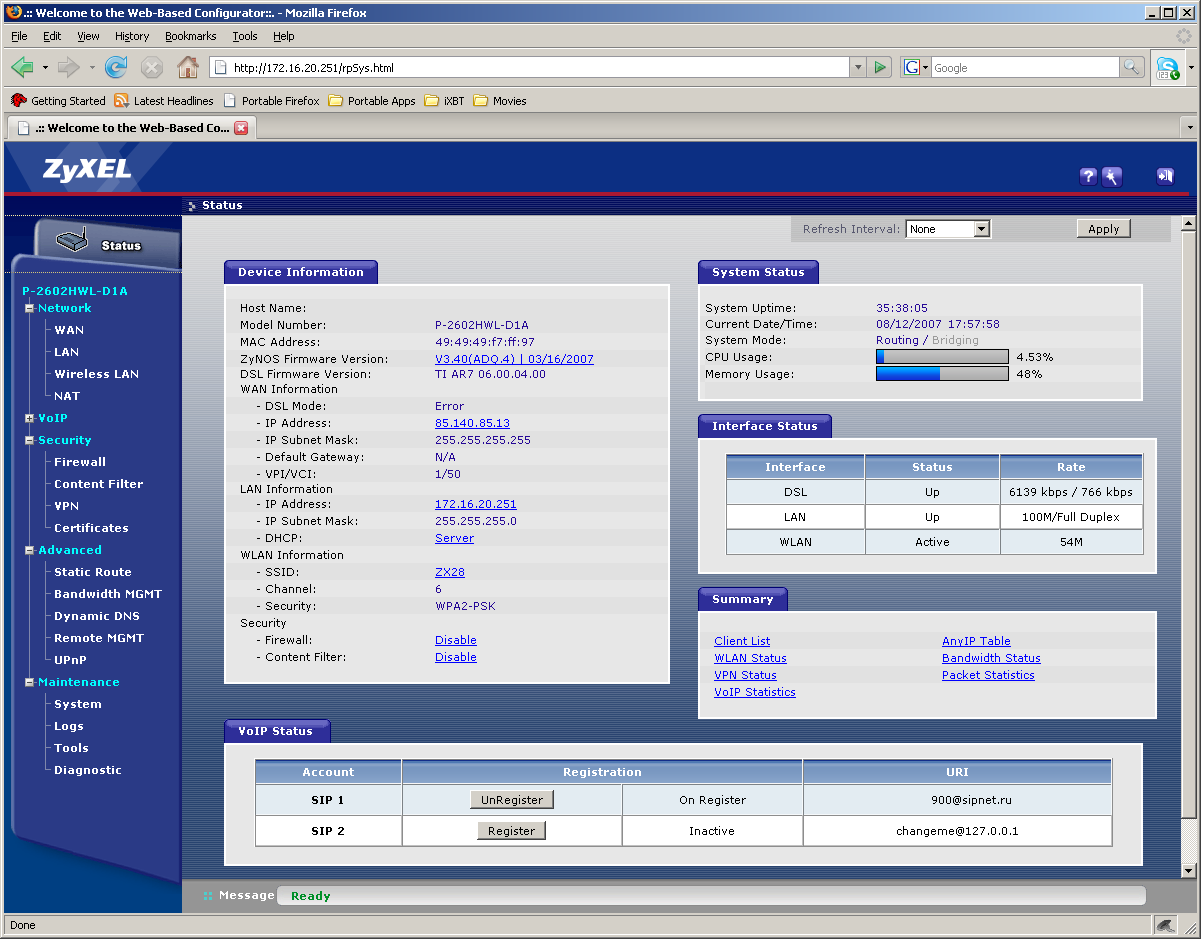
Task: Click the search magnifier icon
Action: click(x=1132, y=68)
